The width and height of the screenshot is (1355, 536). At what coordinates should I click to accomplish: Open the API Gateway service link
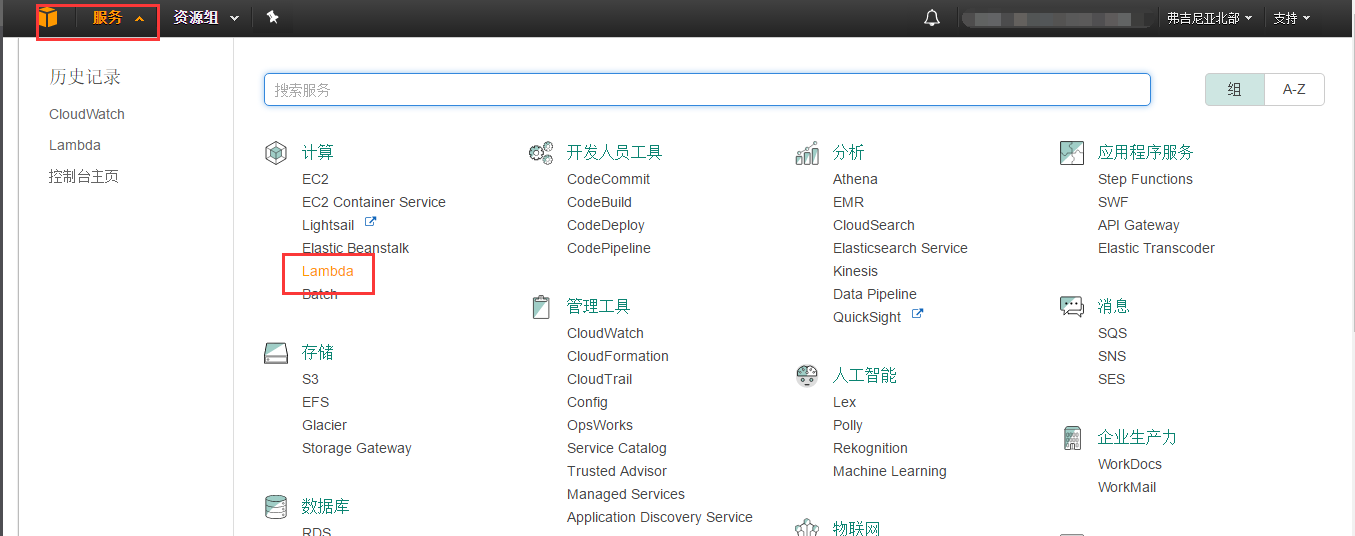click(x=1138, y=225)
